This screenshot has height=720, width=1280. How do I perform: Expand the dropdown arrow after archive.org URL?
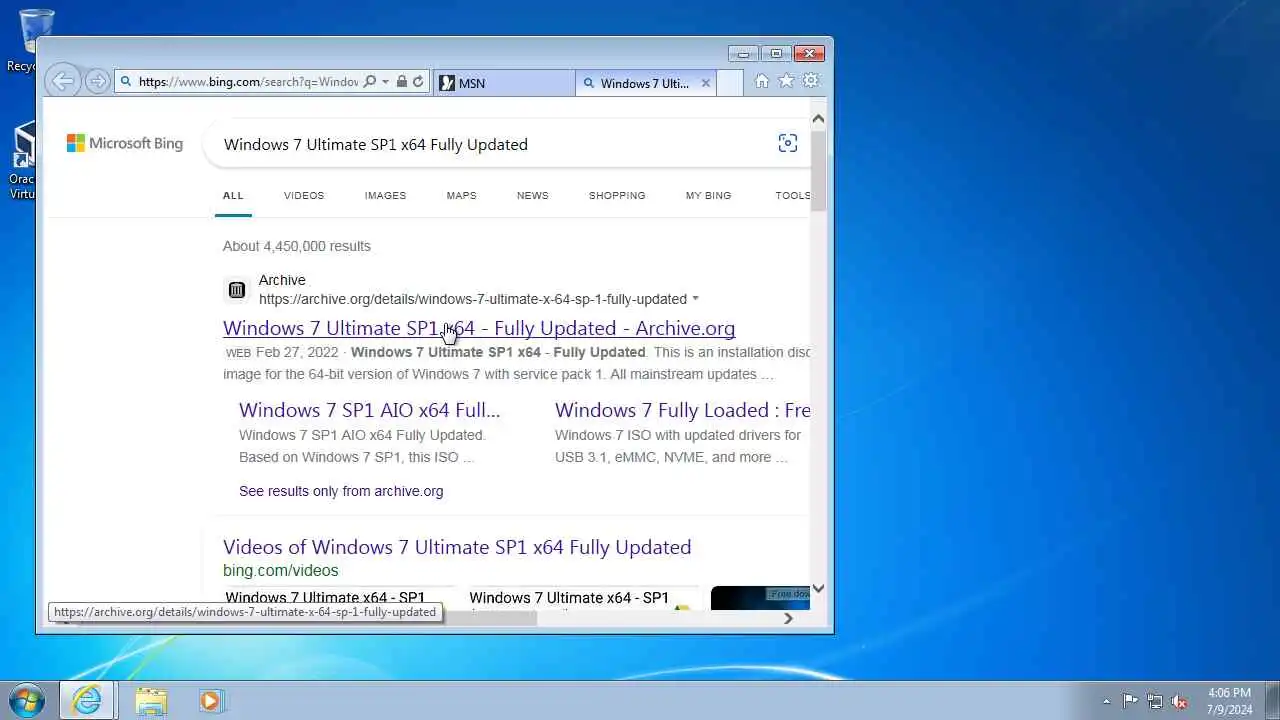pyautogui.click(x=695, y=299)
